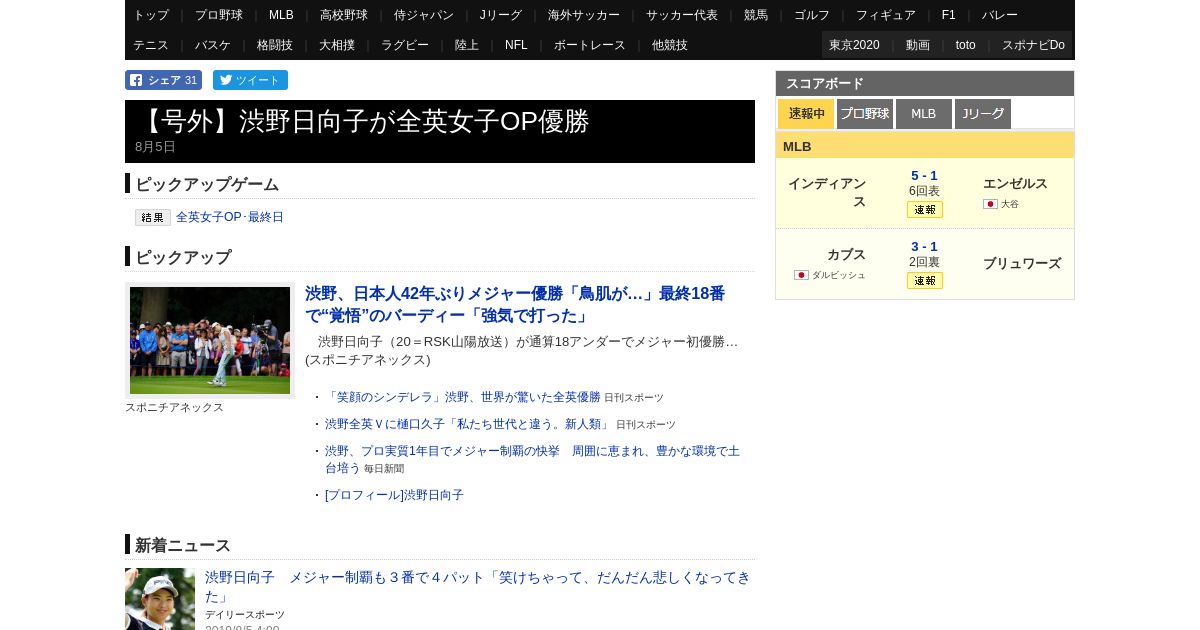Open the プロ野球 navigation menu item

219,15
